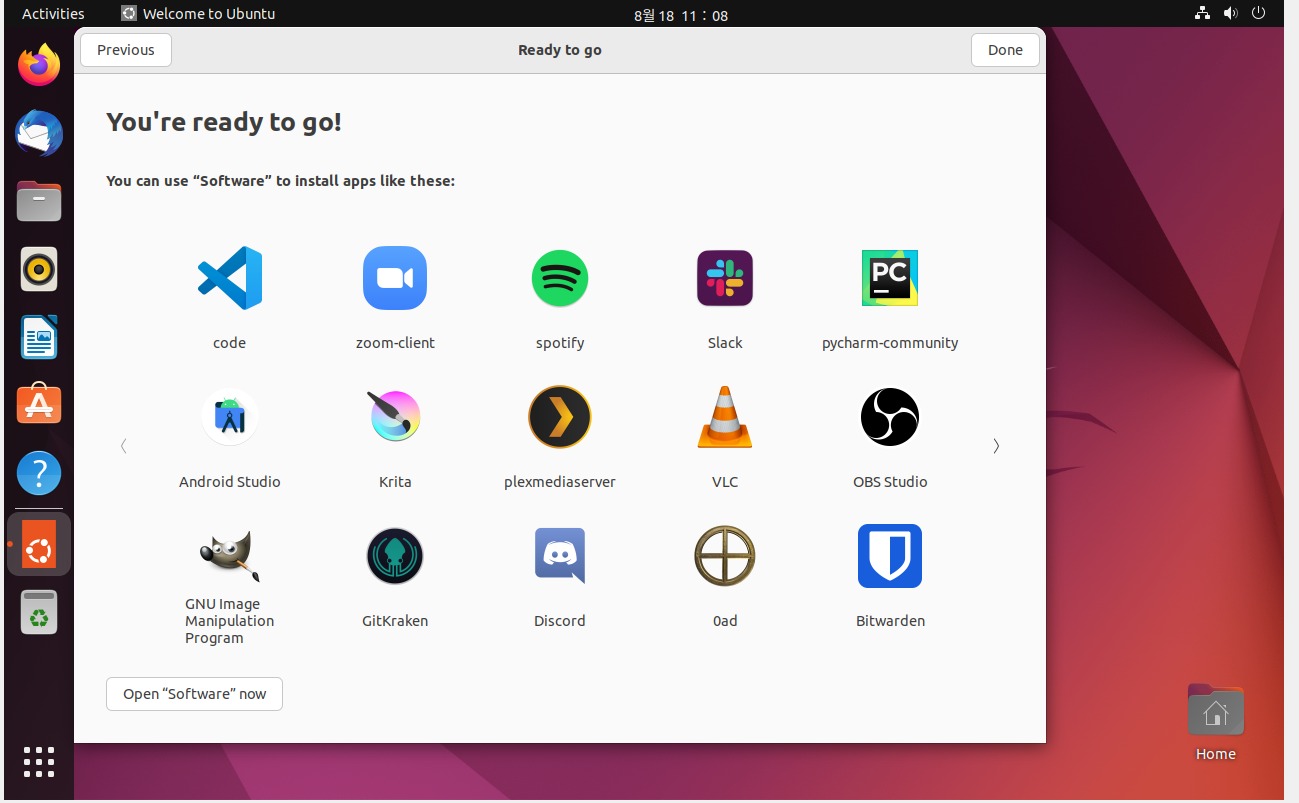Open the network status indicator
This screenshot has height=803, width=1299.
[x=1202, y=14]
